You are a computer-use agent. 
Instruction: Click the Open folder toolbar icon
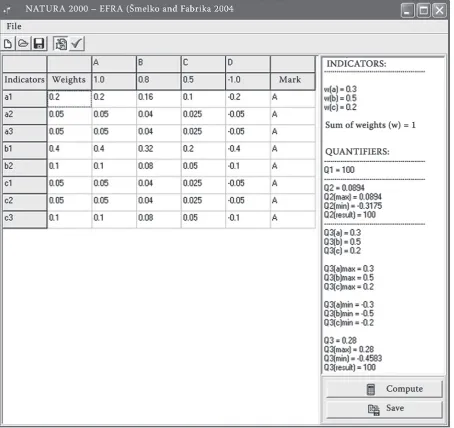(x=23, y=44)
